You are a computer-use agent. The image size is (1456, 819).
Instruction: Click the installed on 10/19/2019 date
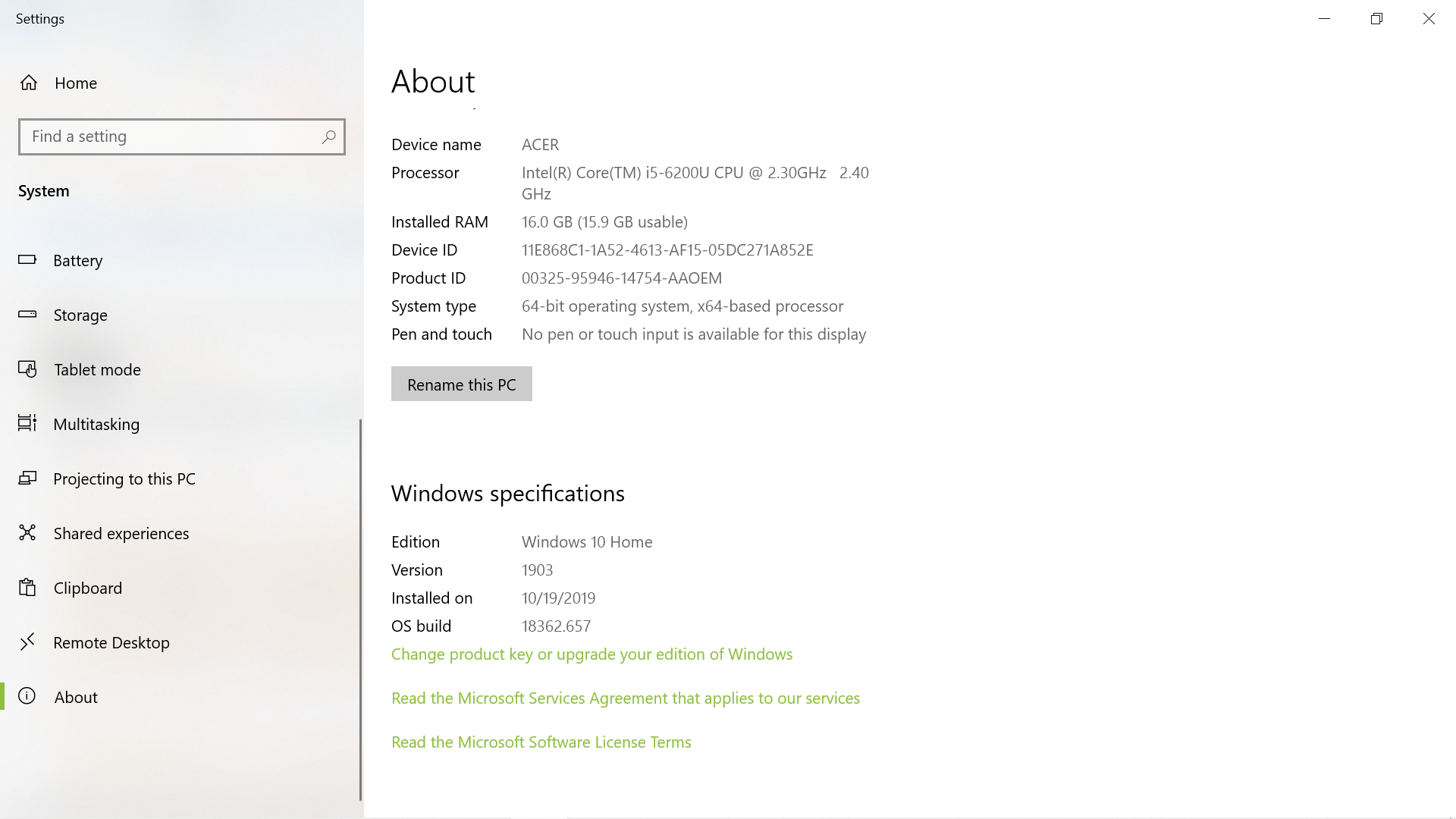pyautogui.click(x=558, y=598)
